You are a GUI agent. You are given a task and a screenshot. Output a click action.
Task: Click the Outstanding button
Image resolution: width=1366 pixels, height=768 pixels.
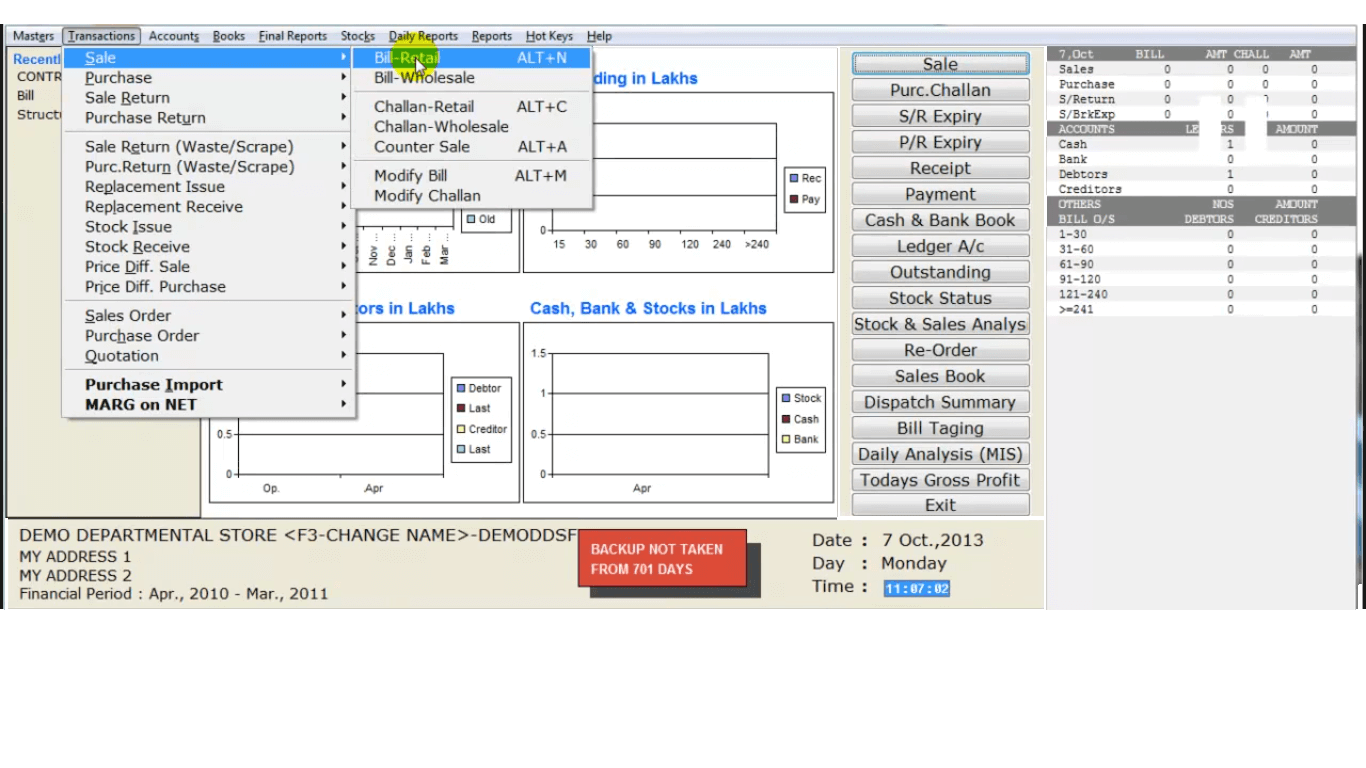(940, 272)
